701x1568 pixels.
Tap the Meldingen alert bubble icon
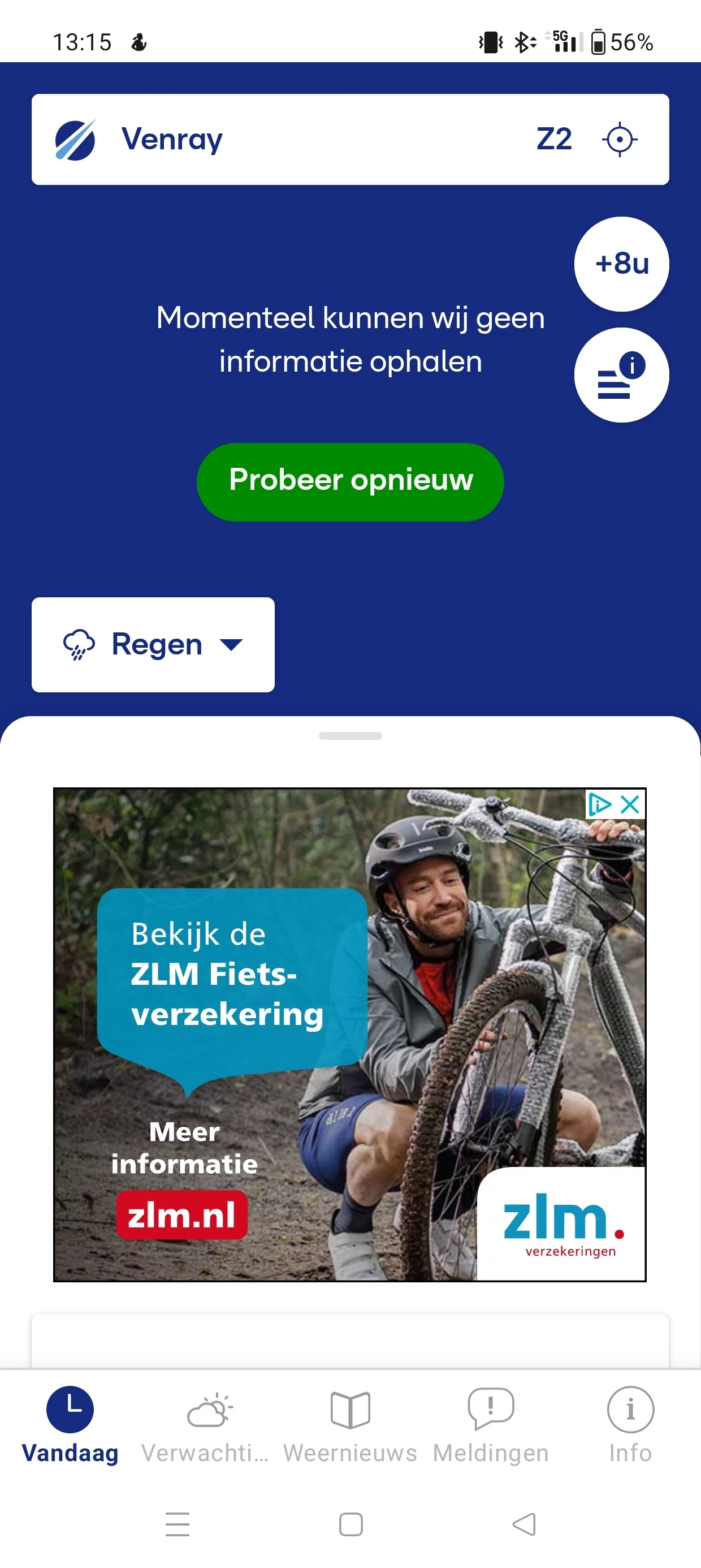(x=491, y=1408)
